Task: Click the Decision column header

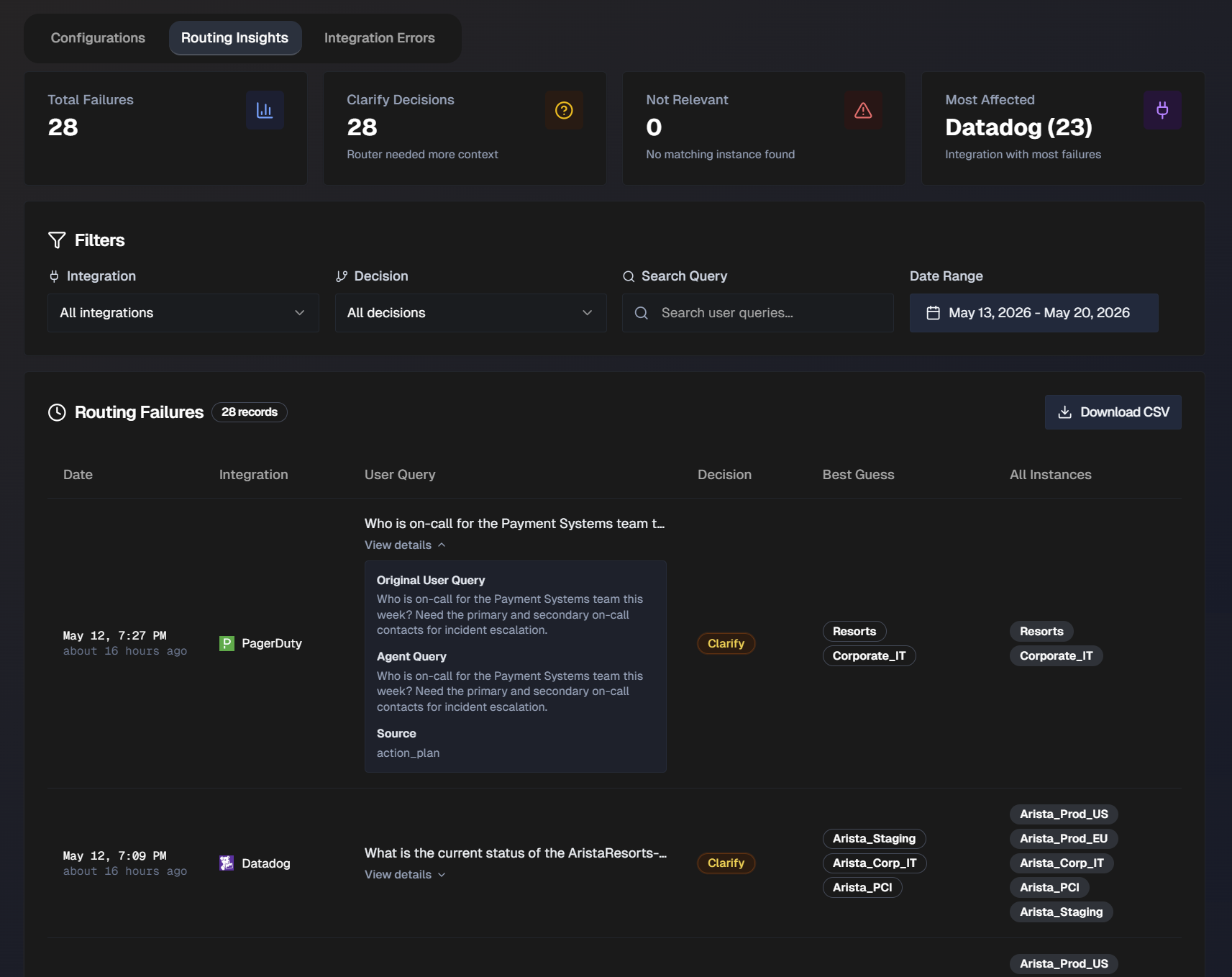Action: 725,475
